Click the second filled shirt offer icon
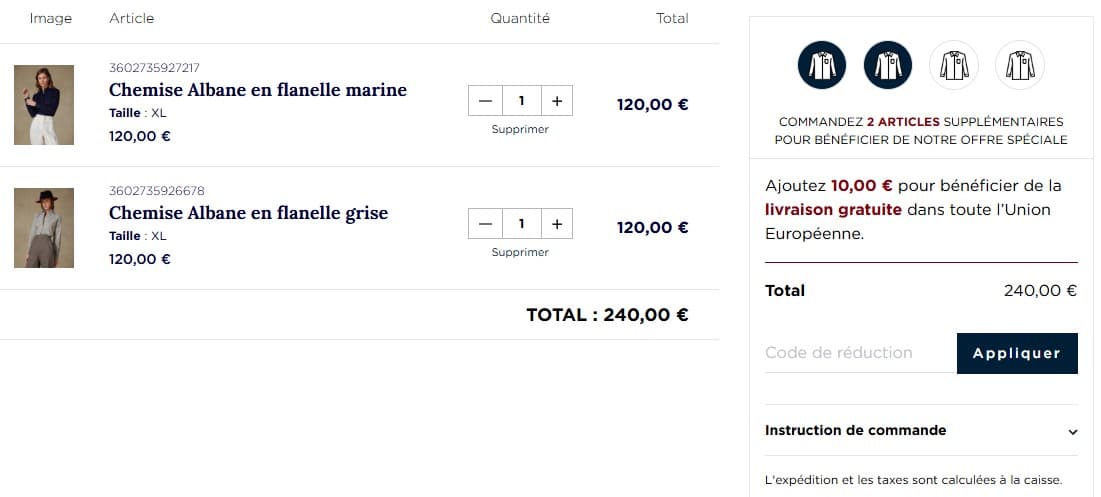1101x497 pixels. (x=888, y=66)
